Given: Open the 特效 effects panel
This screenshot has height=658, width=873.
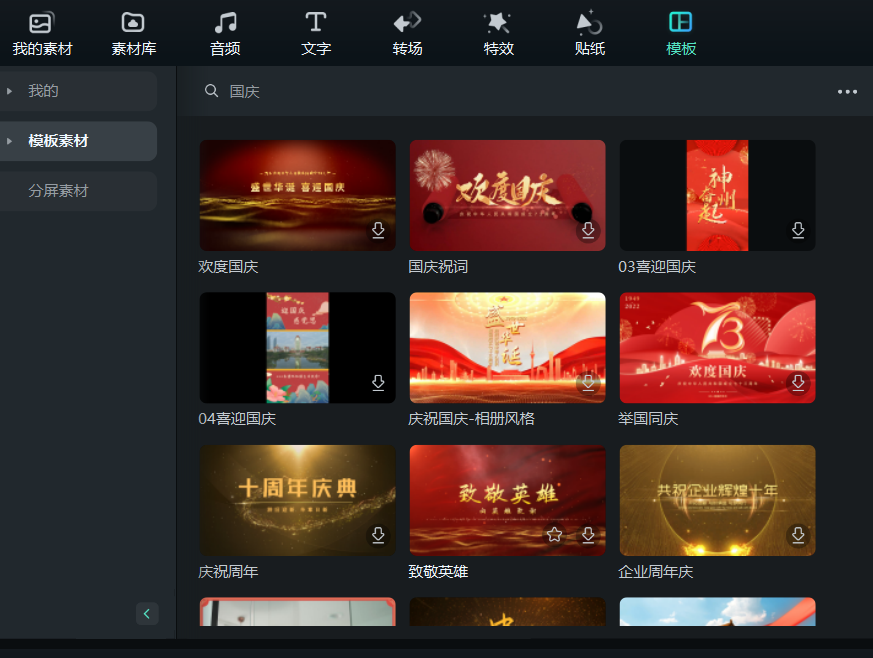Looking at the screenshot, I should [x=498, y=32].
